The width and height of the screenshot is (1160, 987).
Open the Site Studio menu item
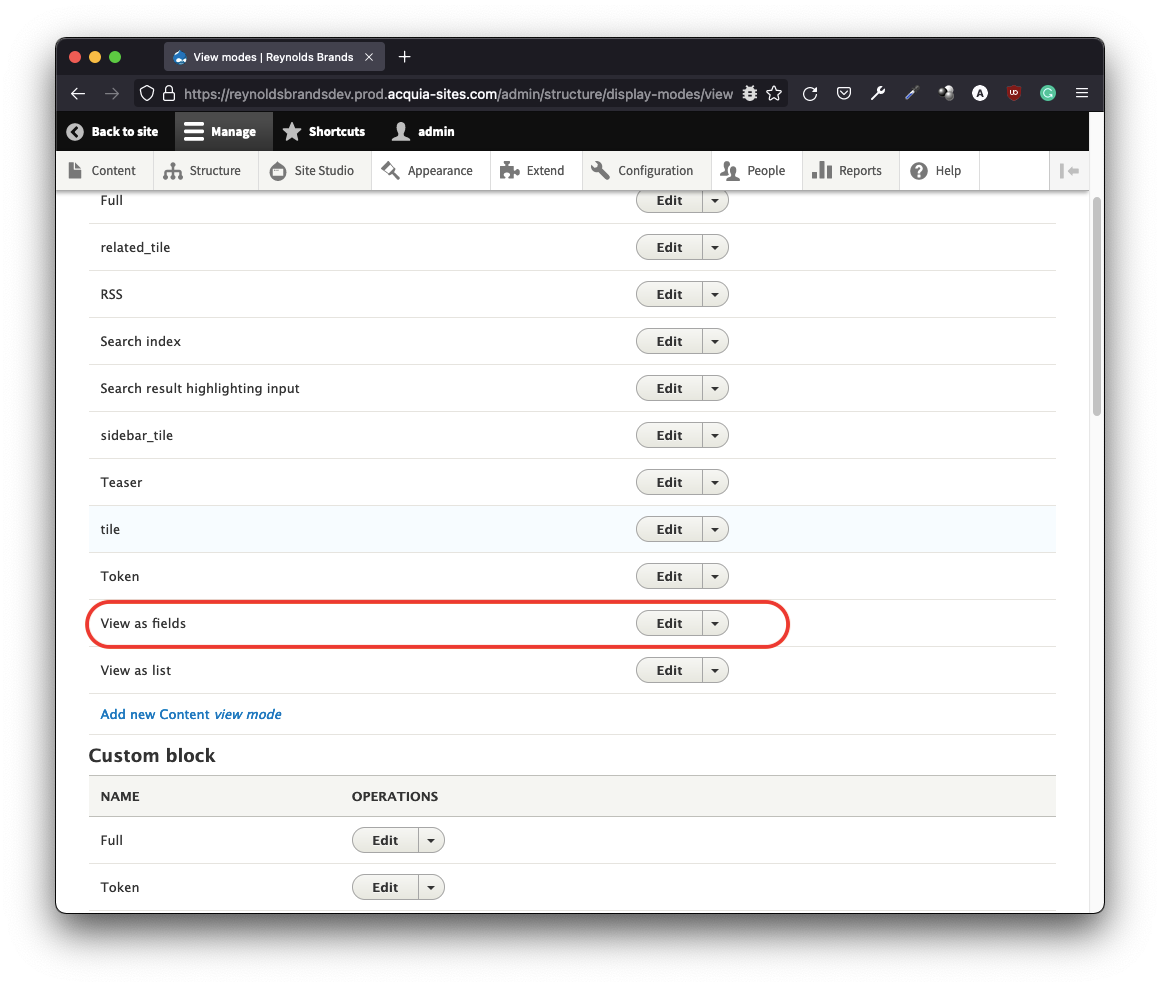pos(314,171)
